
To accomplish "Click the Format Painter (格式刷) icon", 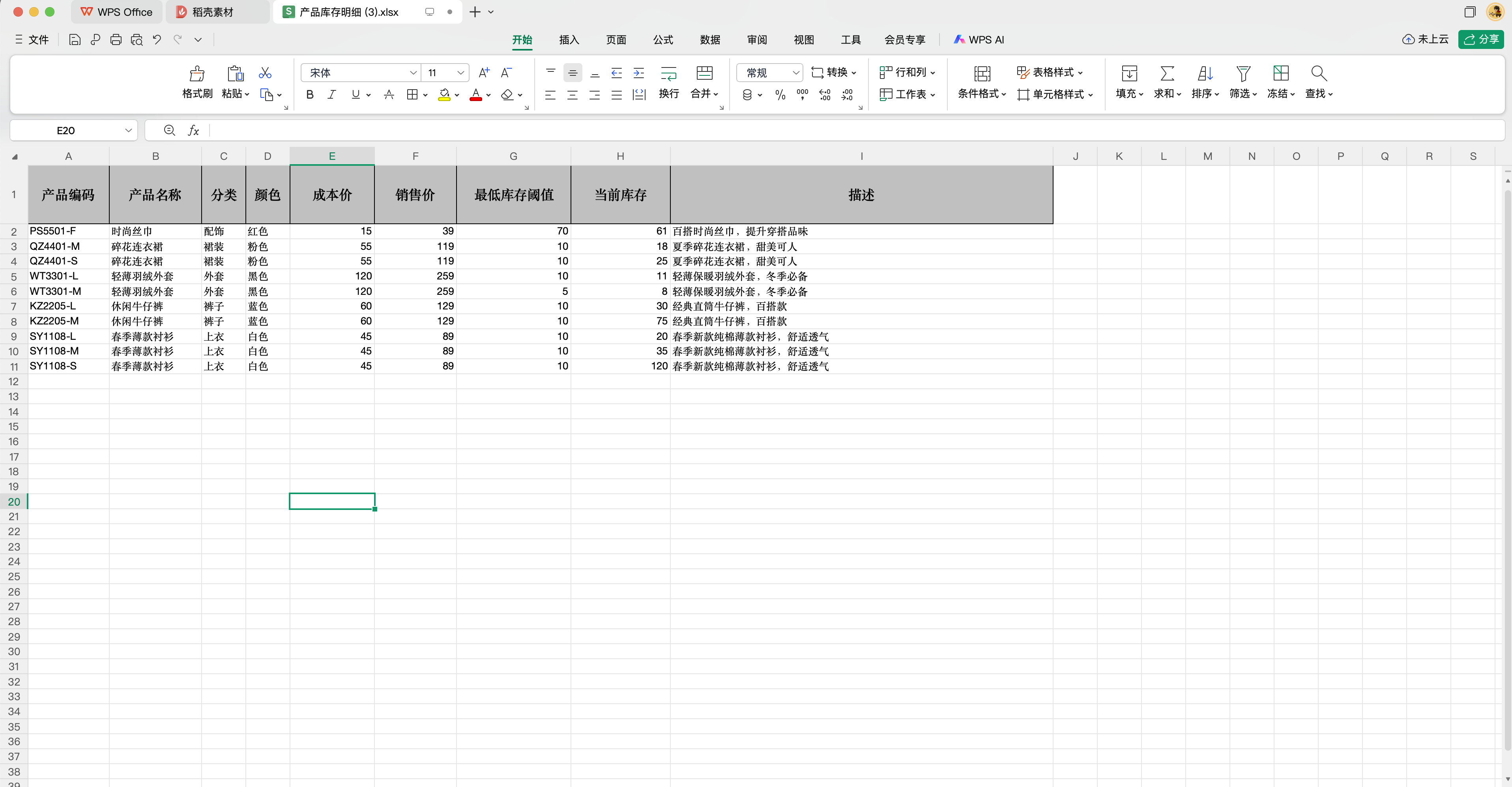I will tap(197, 73).
